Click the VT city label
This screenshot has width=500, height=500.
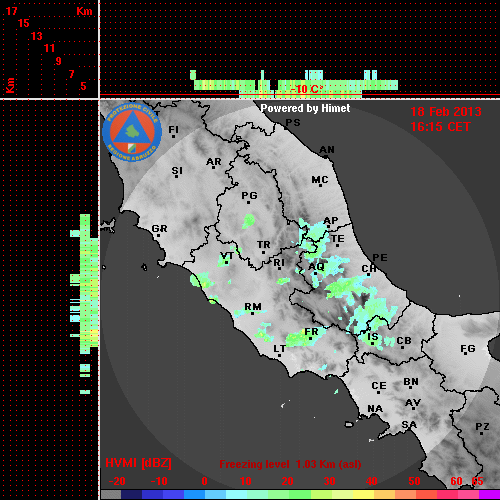point(227,256)
